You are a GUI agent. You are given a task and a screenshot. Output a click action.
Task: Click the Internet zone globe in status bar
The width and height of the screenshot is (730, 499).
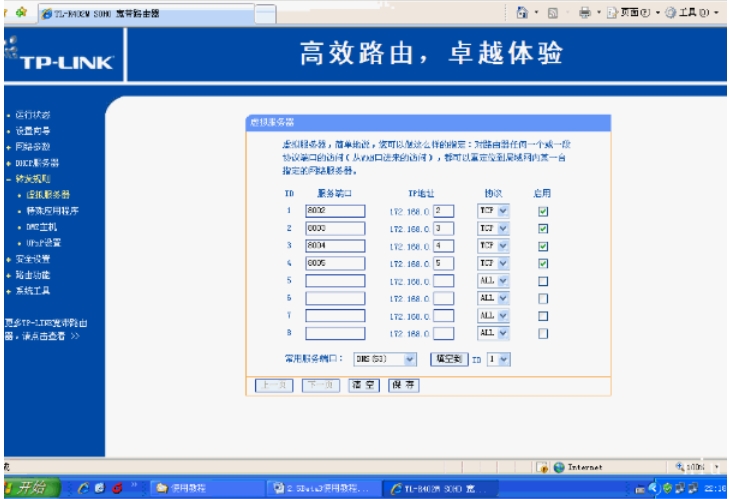click(x=559, y=467)
